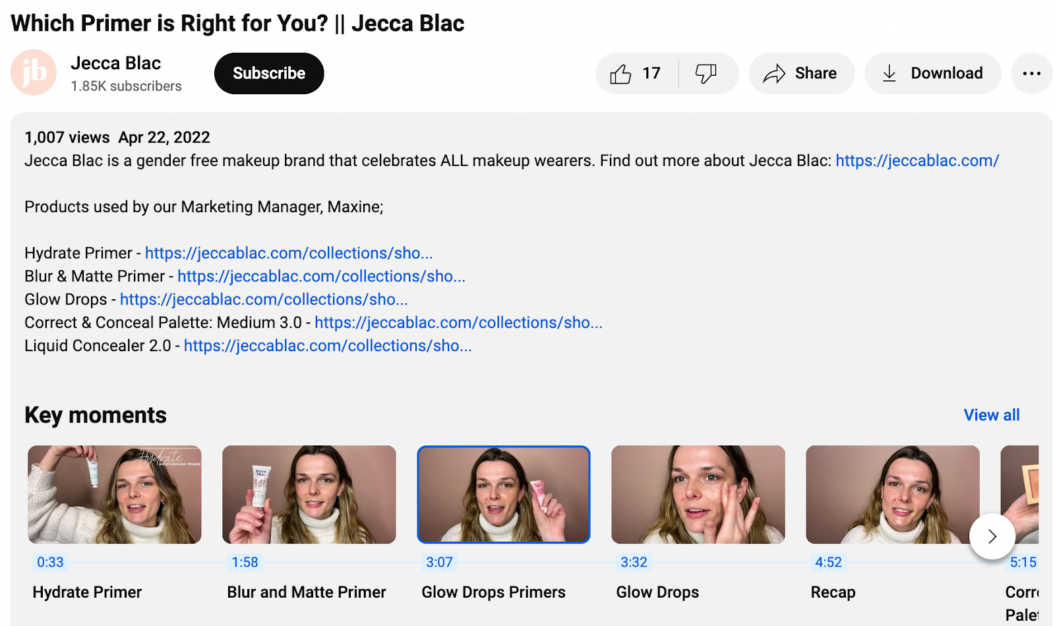1055x626 pixels.
Task: Follow the Glow Drops product link
Action: pos(264,299)
